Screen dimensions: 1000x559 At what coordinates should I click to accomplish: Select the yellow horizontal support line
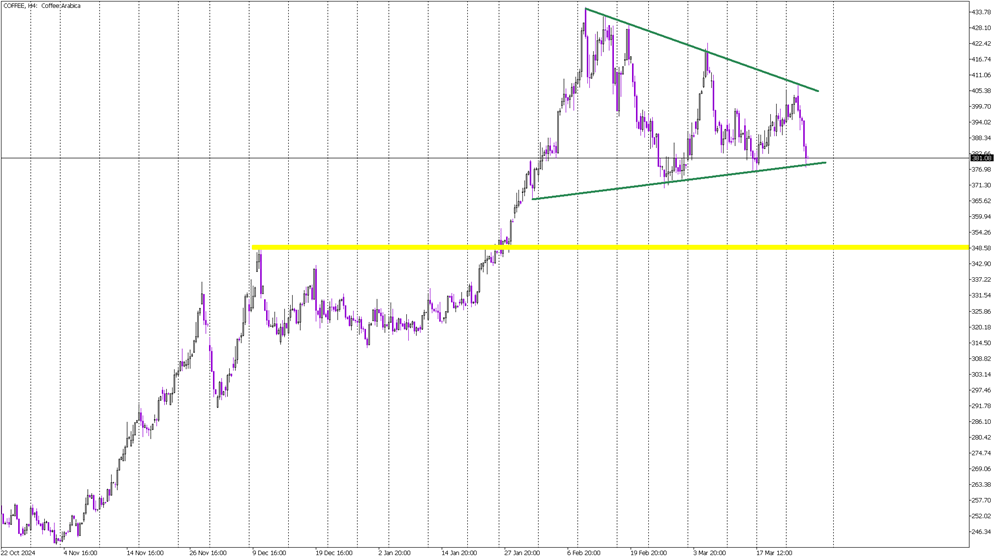pyautogui.click(x=610, y=247)
